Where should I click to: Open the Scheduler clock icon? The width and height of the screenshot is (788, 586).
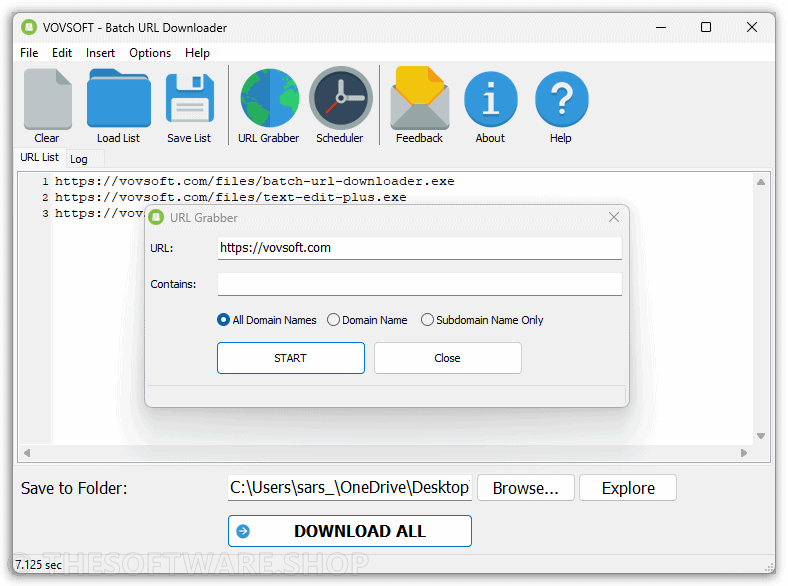pyautogui.click(x=341, y=98)
